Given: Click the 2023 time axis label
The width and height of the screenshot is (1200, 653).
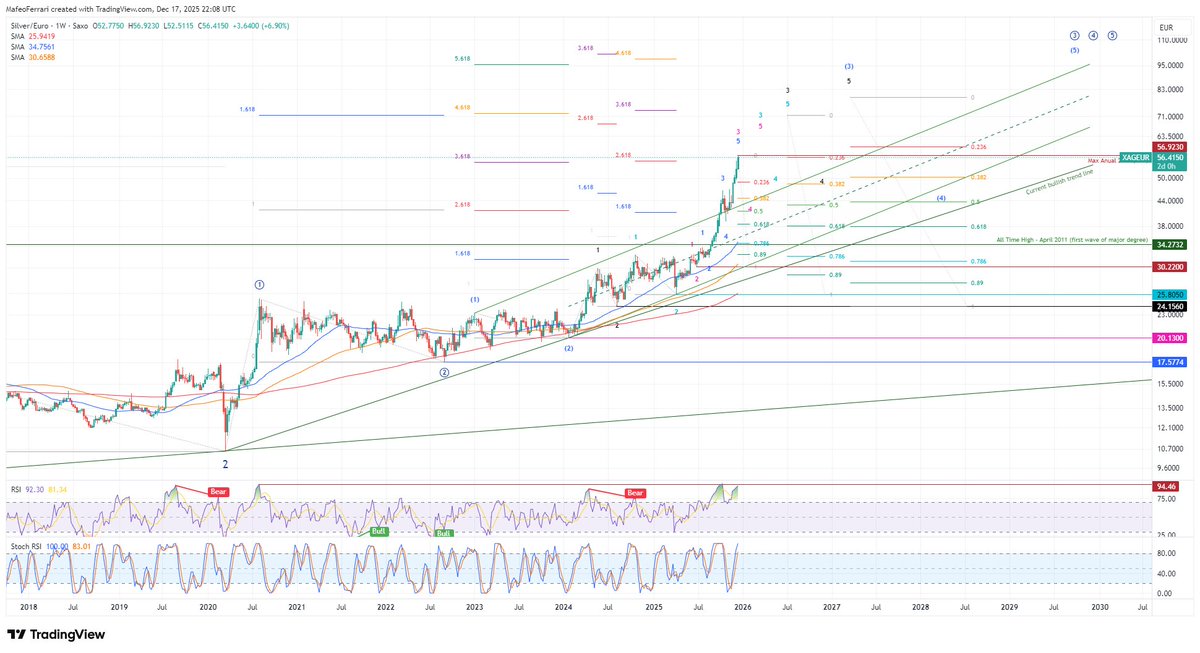Looking at the screenshot, I should coord(475,607).
